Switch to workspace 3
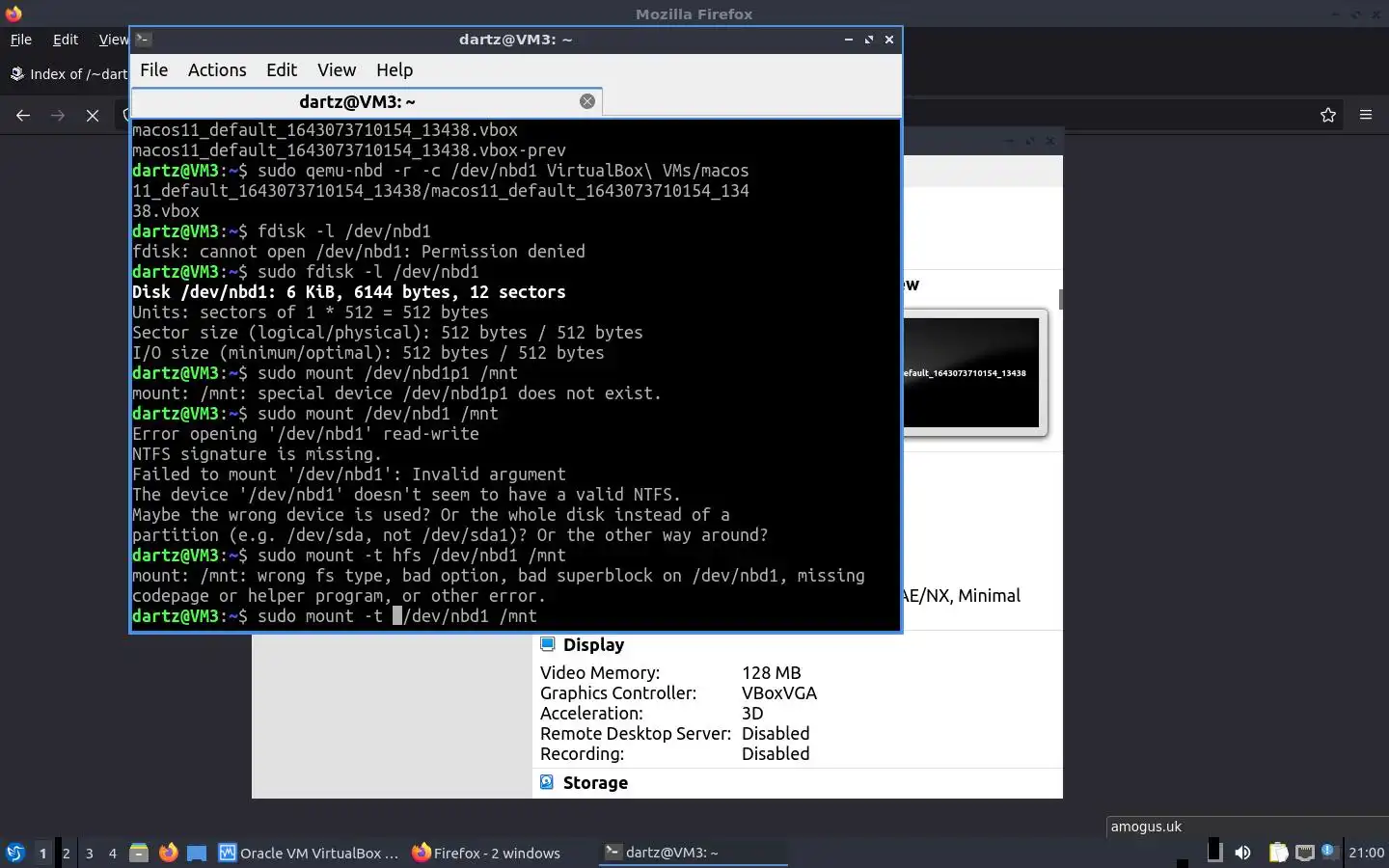This screenshot has height=868, width=1389. tap(90, 853)
